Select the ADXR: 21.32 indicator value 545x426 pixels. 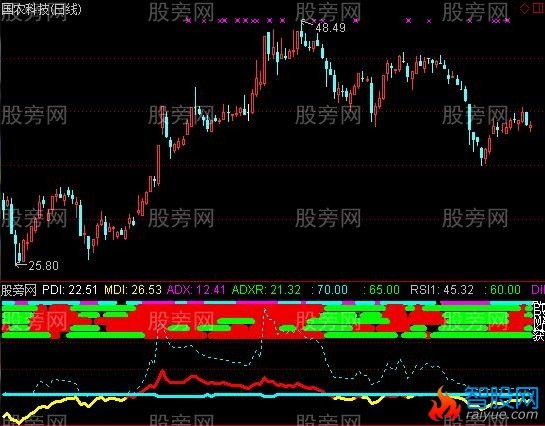(x=266, y=290)
